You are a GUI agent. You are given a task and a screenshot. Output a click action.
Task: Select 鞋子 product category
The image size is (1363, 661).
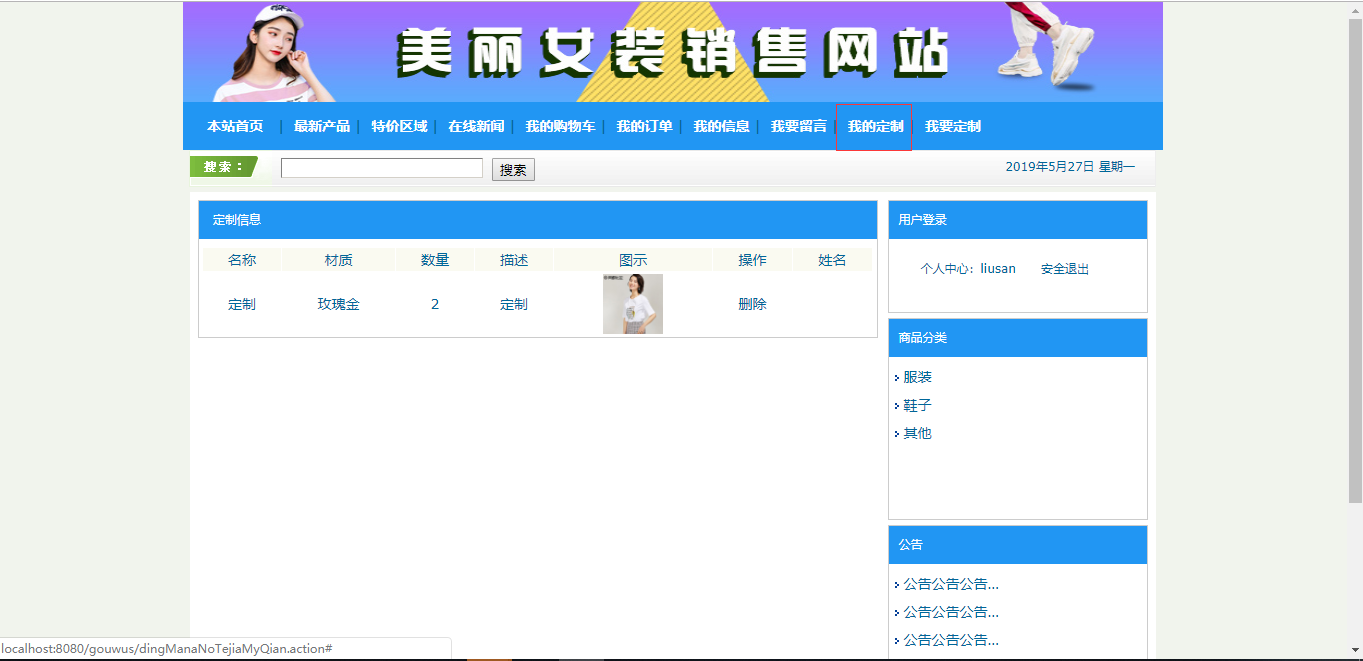[x=917, y=405]
